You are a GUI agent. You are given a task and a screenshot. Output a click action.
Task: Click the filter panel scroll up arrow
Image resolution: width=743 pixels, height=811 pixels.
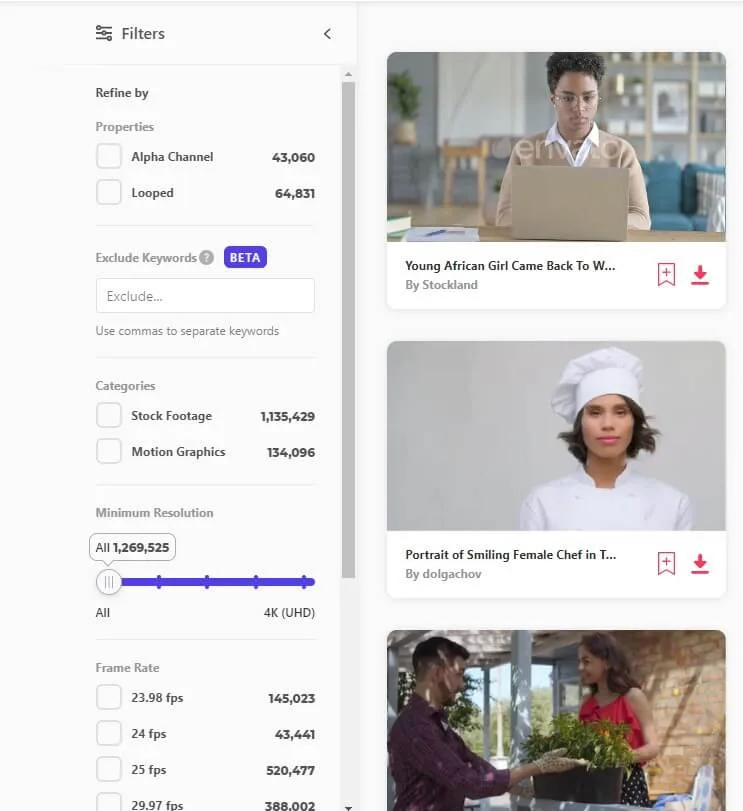click(x=348, y=74)
